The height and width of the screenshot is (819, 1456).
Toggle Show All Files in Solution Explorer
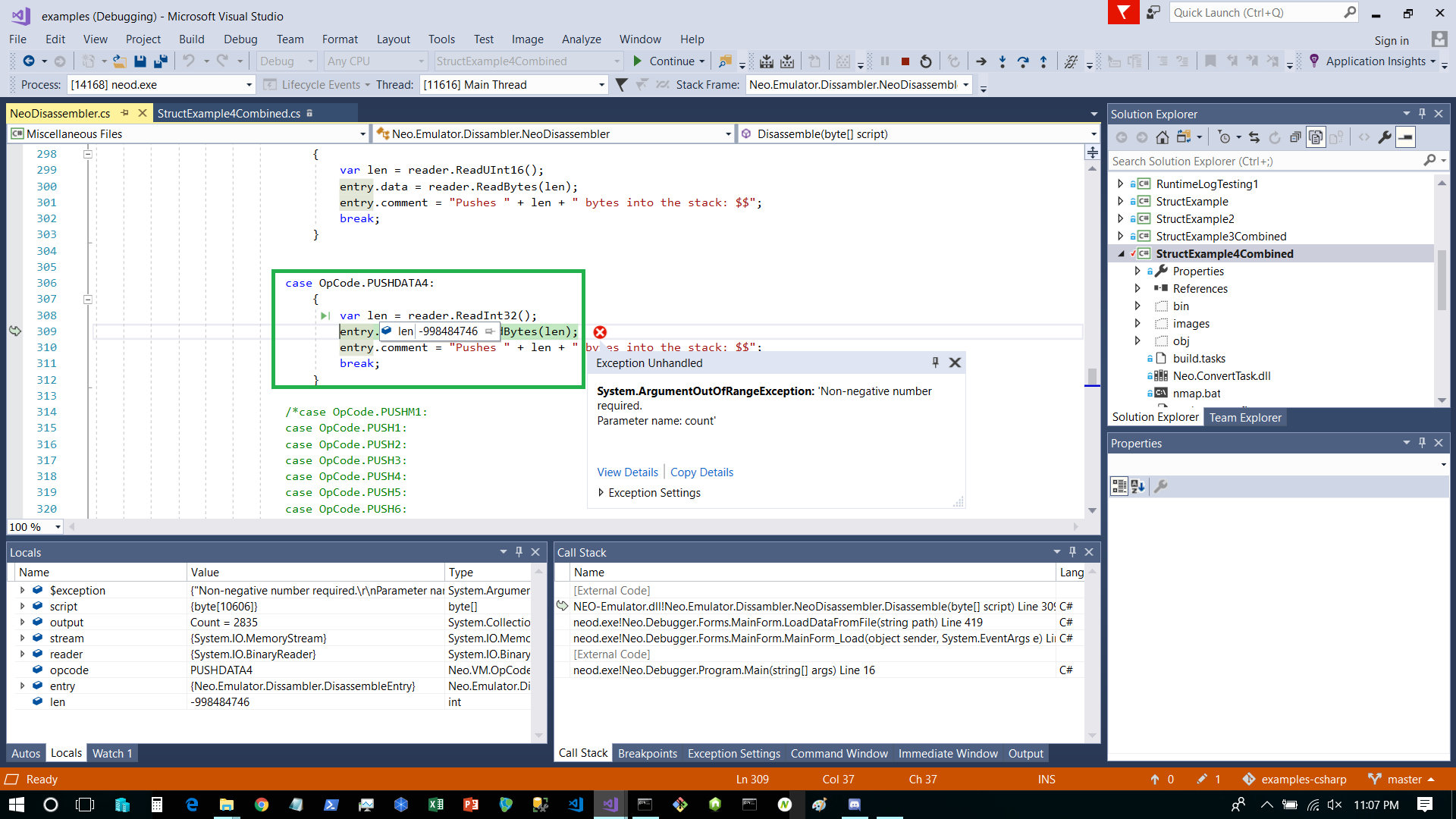tap(1316, 137)
